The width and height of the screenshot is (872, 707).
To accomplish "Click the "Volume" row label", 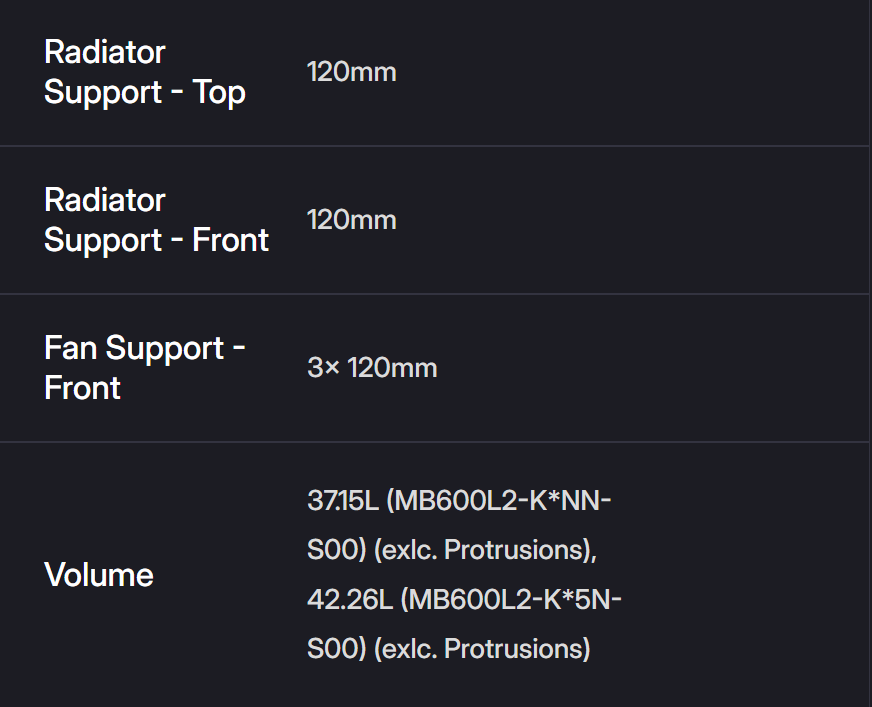I will click(x=99, y=575).
